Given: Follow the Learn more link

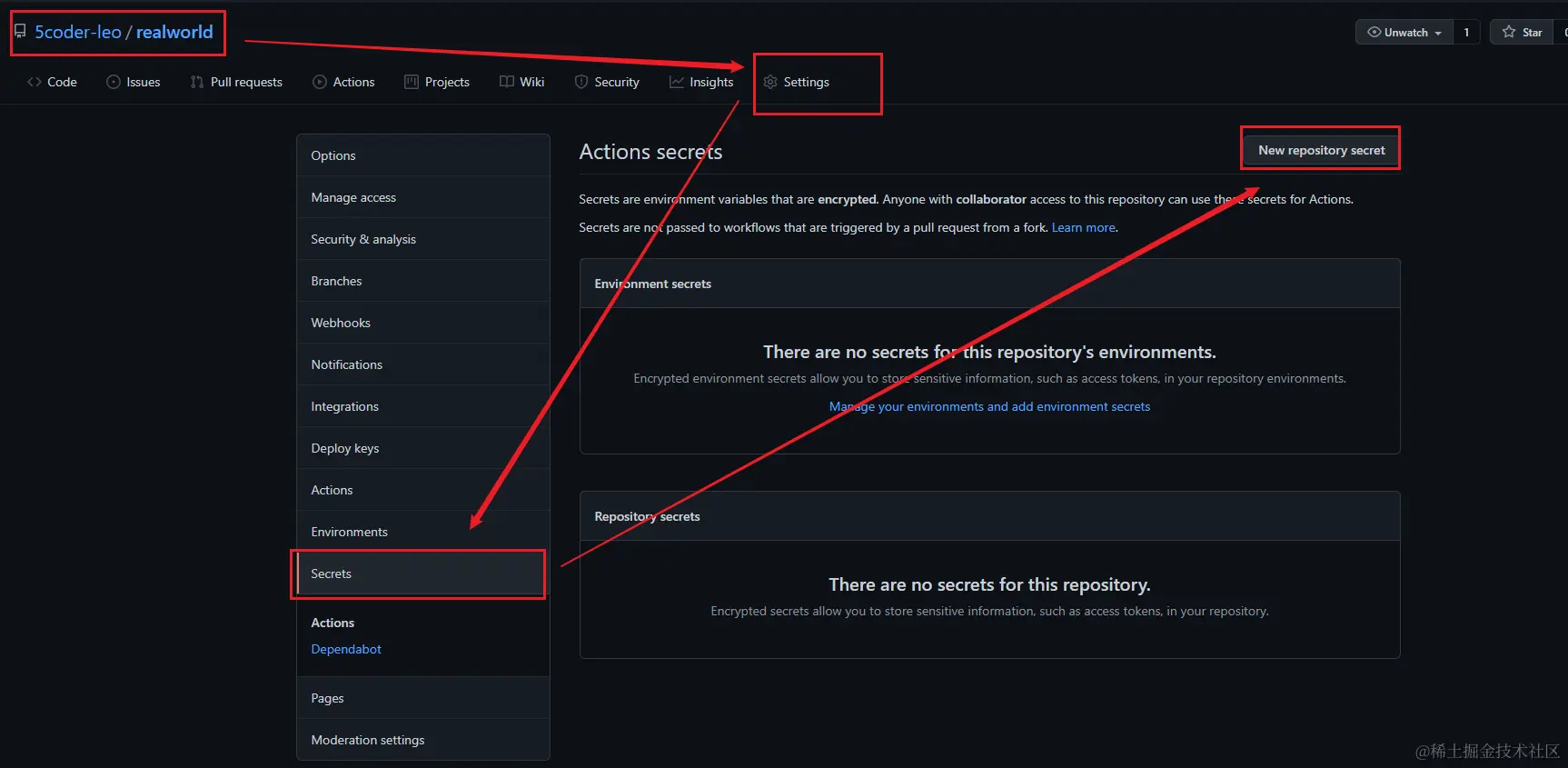Looking at the screenshot, I should (x=1084, y=227).
